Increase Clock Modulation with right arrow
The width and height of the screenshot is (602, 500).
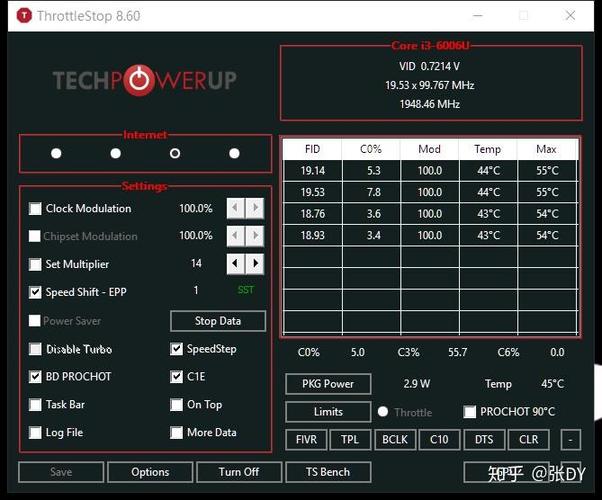[x=255, y=208]
